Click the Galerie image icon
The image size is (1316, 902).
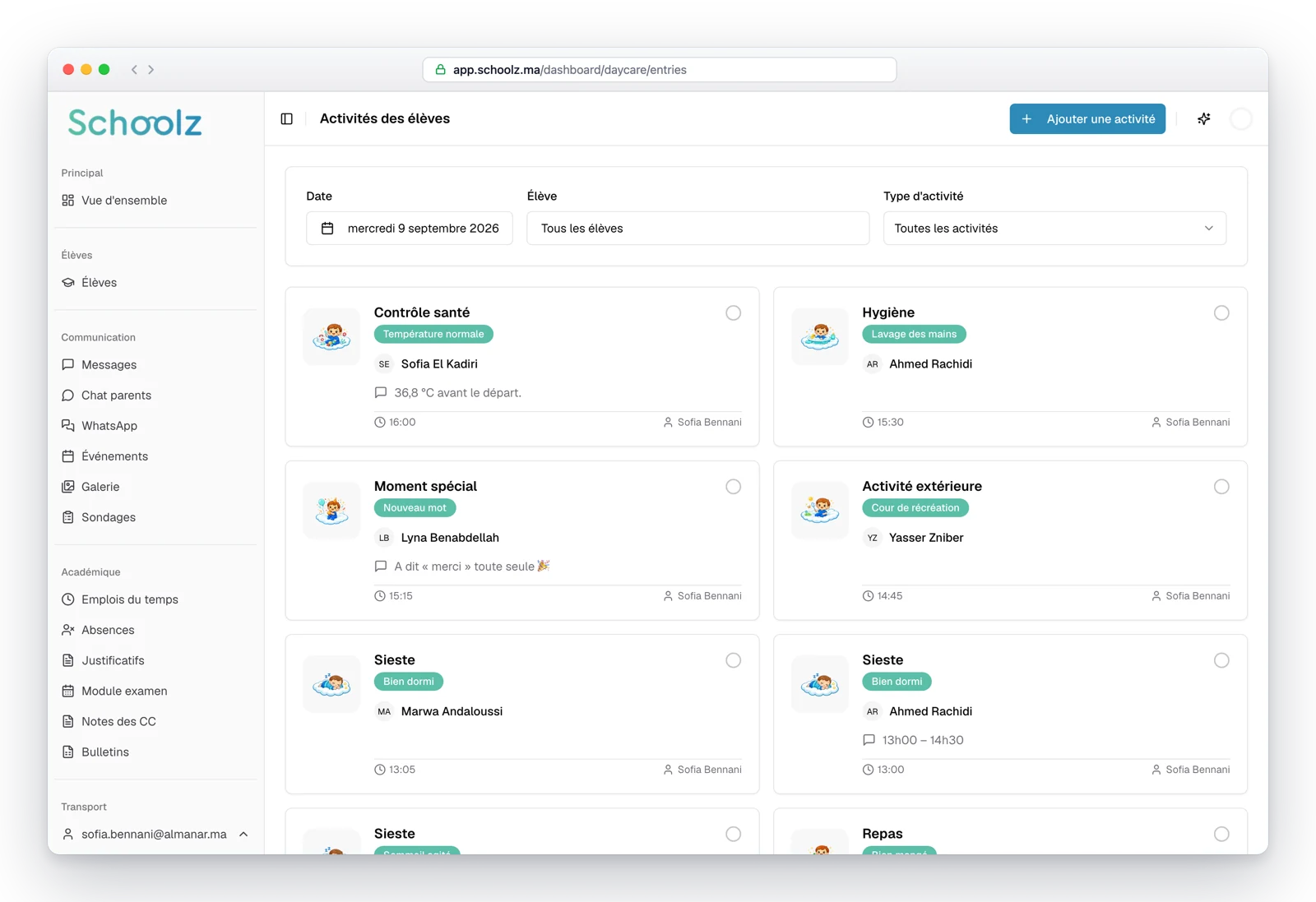pyautogui.click(x=68, y=487)
